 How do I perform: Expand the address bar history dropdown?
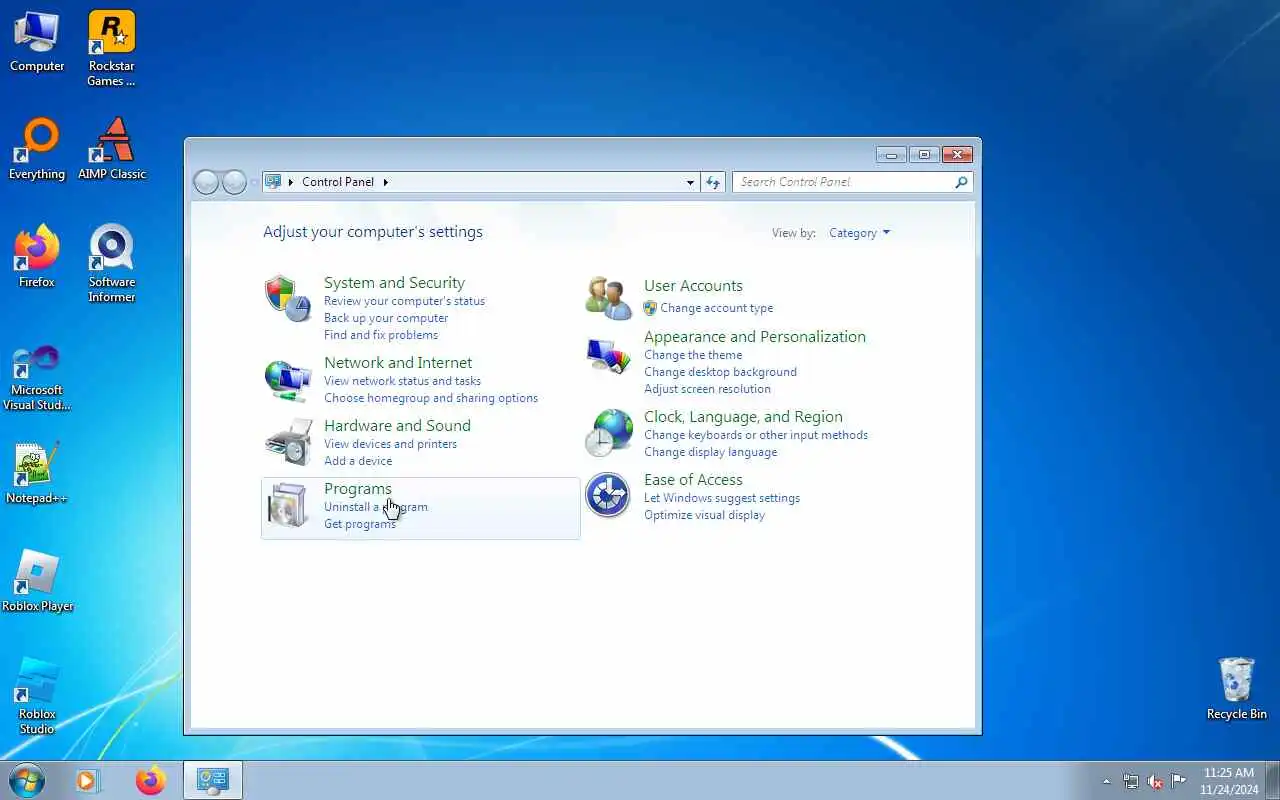pos(690,182)
